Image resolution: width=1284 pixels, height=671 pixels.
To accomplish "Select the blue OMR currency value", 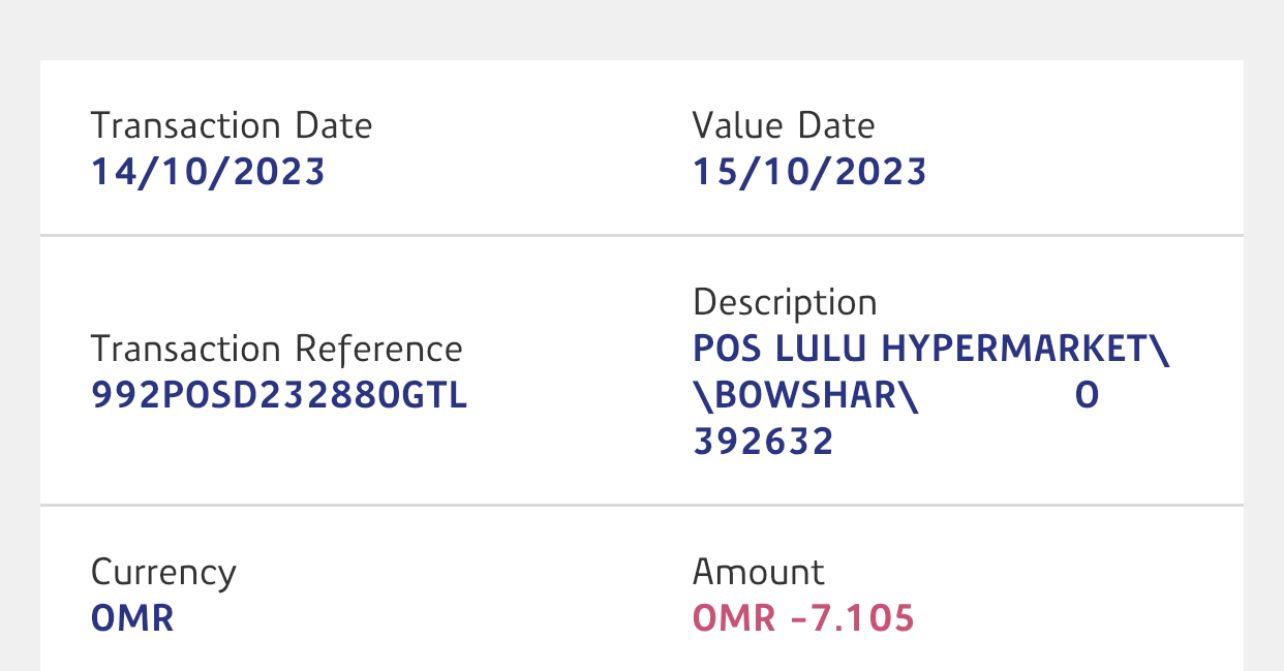I will 132,618.
